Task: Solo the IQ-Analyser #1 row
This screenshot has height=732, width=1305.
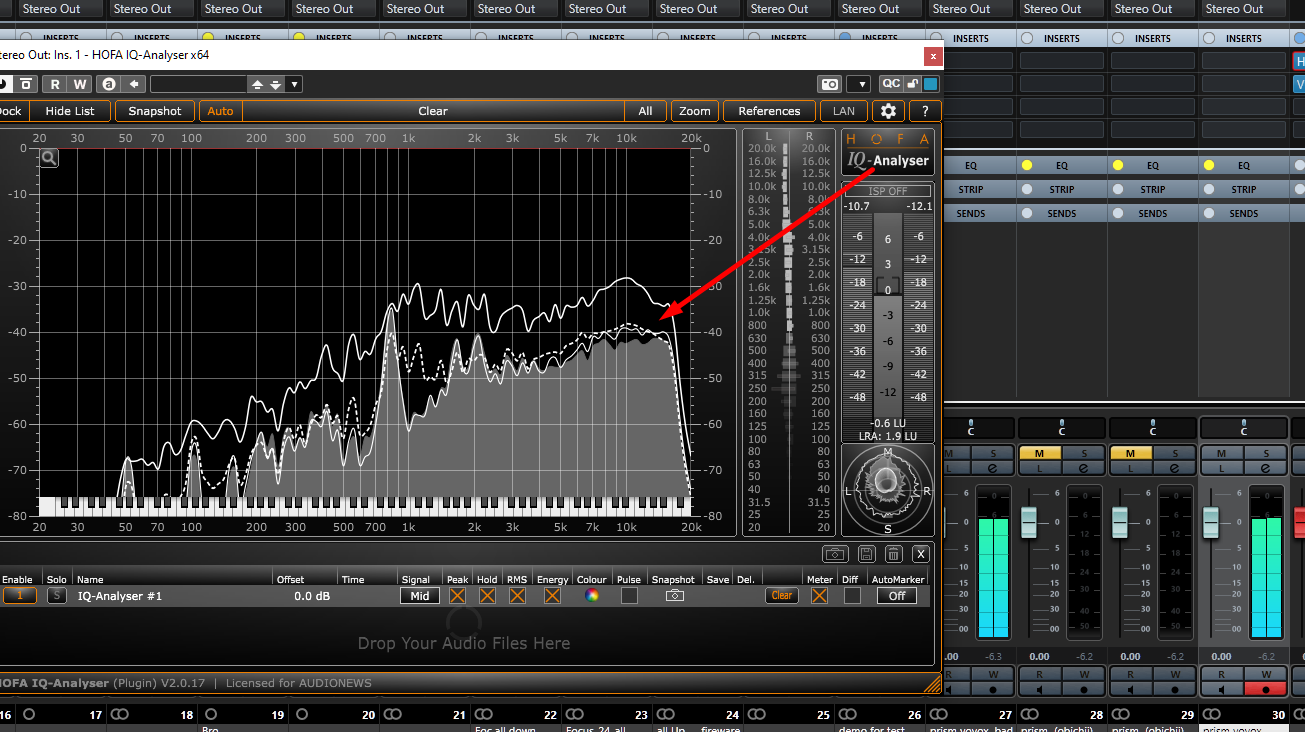Action: (57, 596)
